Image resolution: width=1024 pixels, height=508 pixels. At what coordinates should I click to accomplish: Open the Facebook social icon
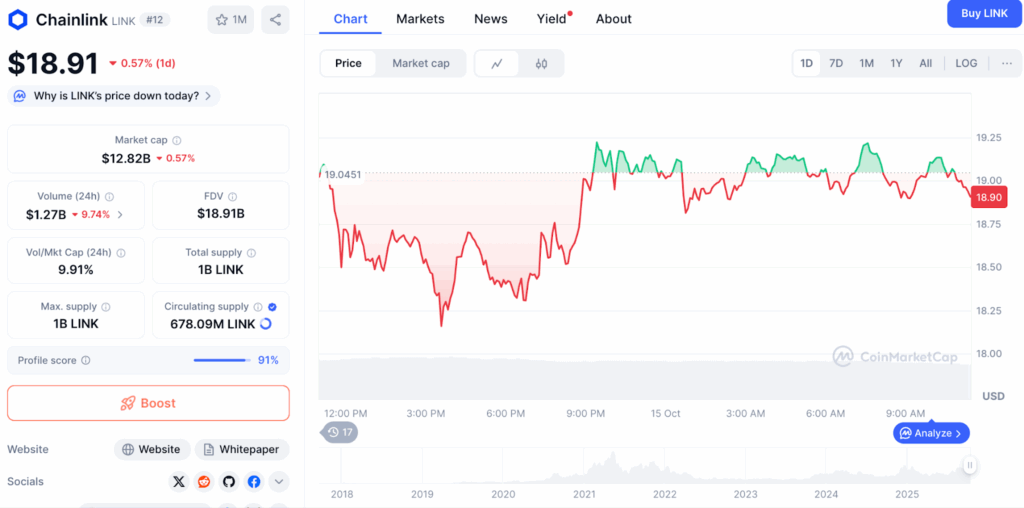254,482
